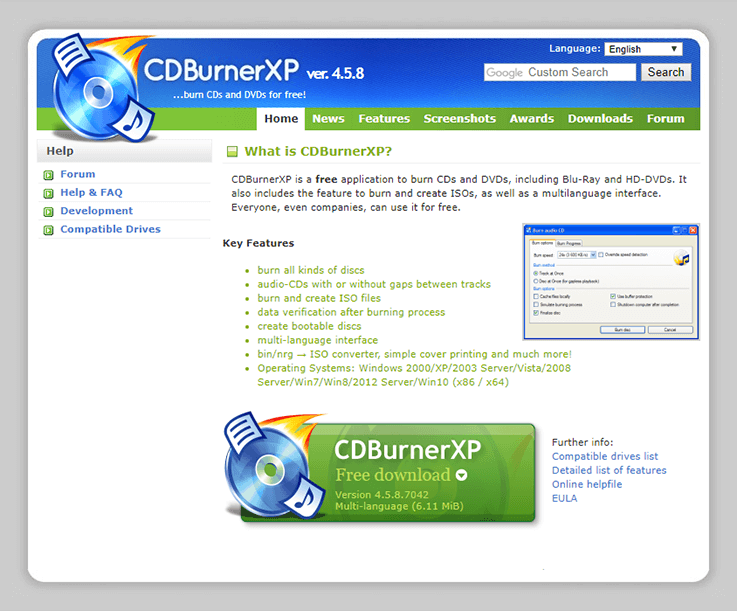Click 'burn all kinds of discs' feature text
This screenshot has width=737, height=611.
(x=311, y=270)
